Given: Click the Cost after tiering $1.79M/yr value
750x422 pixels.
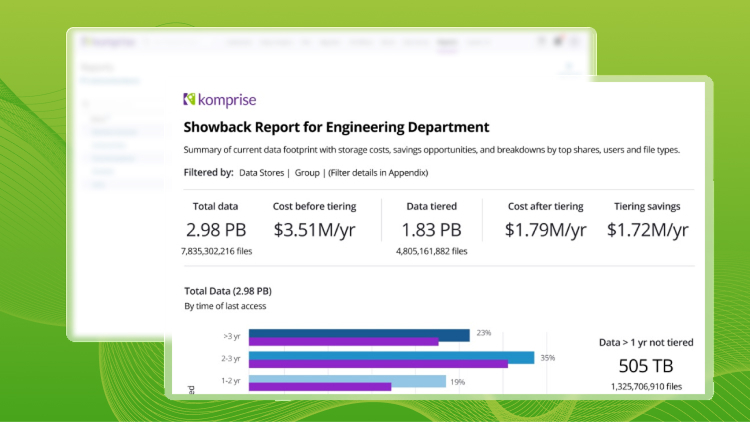Looking at the screenshot, I should click(x=545, y=230).
